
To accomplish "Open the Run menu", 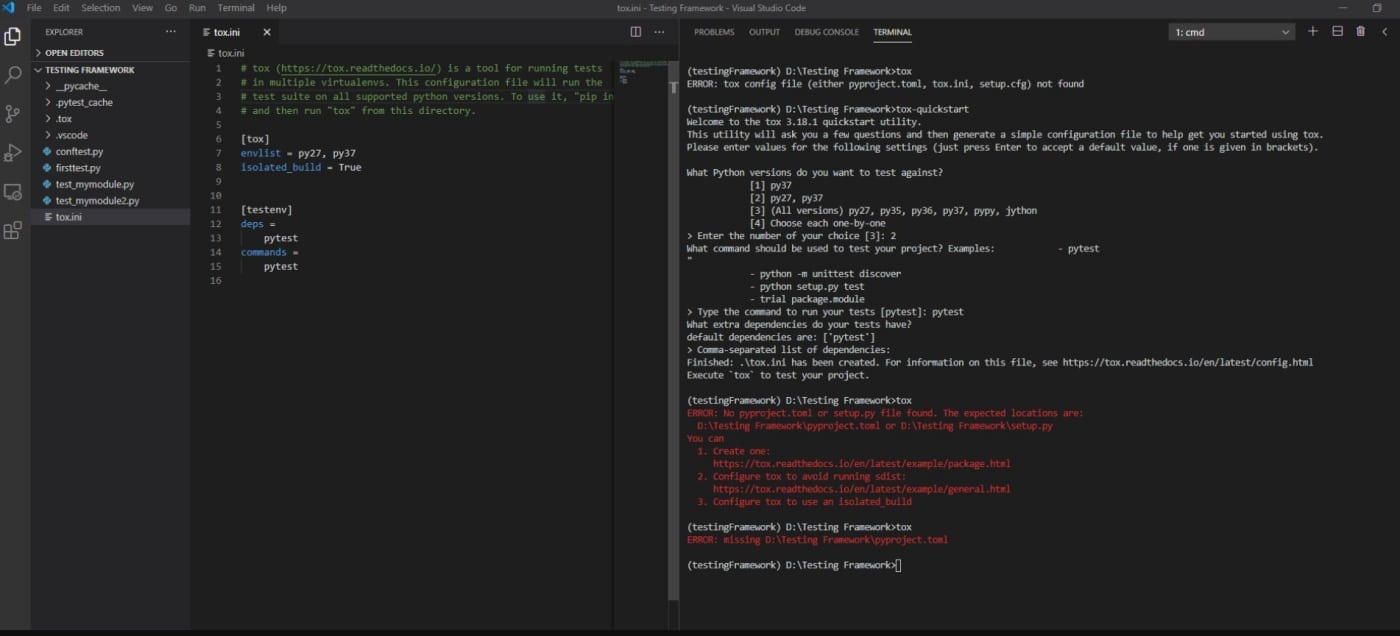I will pos(197,7).
